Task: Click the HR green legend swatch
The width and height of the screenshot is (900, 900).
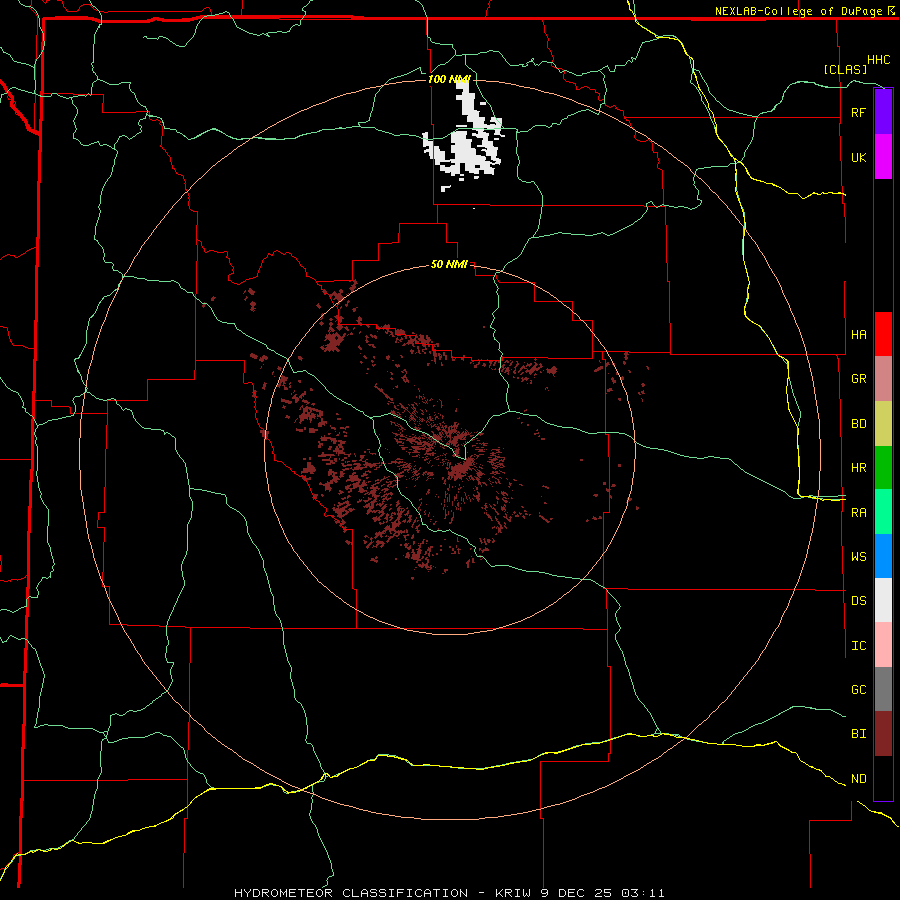Action: click(x=883, y=468)
